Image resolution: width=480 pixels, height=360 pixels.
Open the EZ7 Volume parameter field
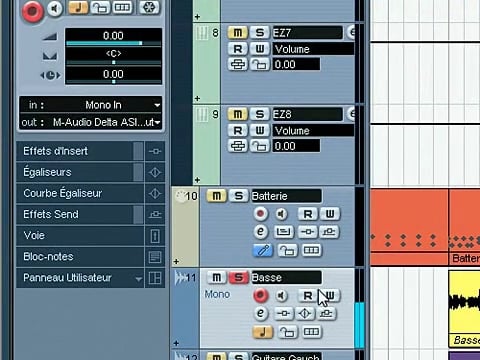(313, 49)
